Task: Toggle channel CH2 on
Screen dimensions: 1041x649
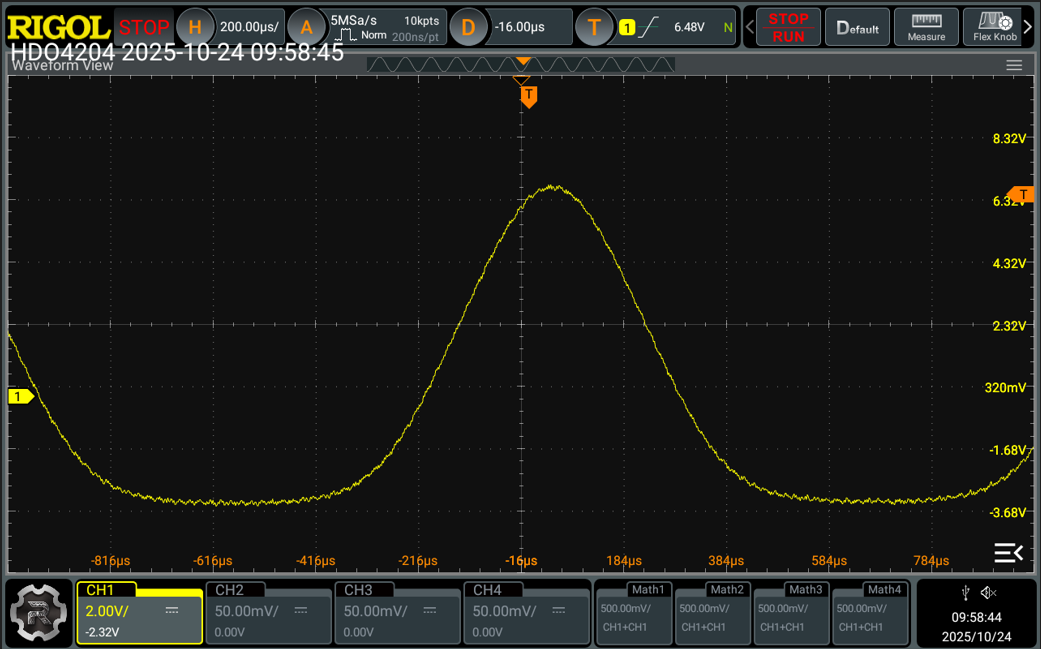Action: 268,612
